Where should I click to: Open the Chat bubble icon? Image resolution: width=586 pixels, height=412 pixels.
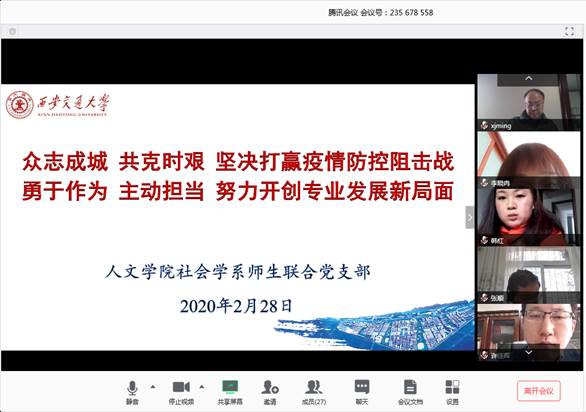click(362, 387)
